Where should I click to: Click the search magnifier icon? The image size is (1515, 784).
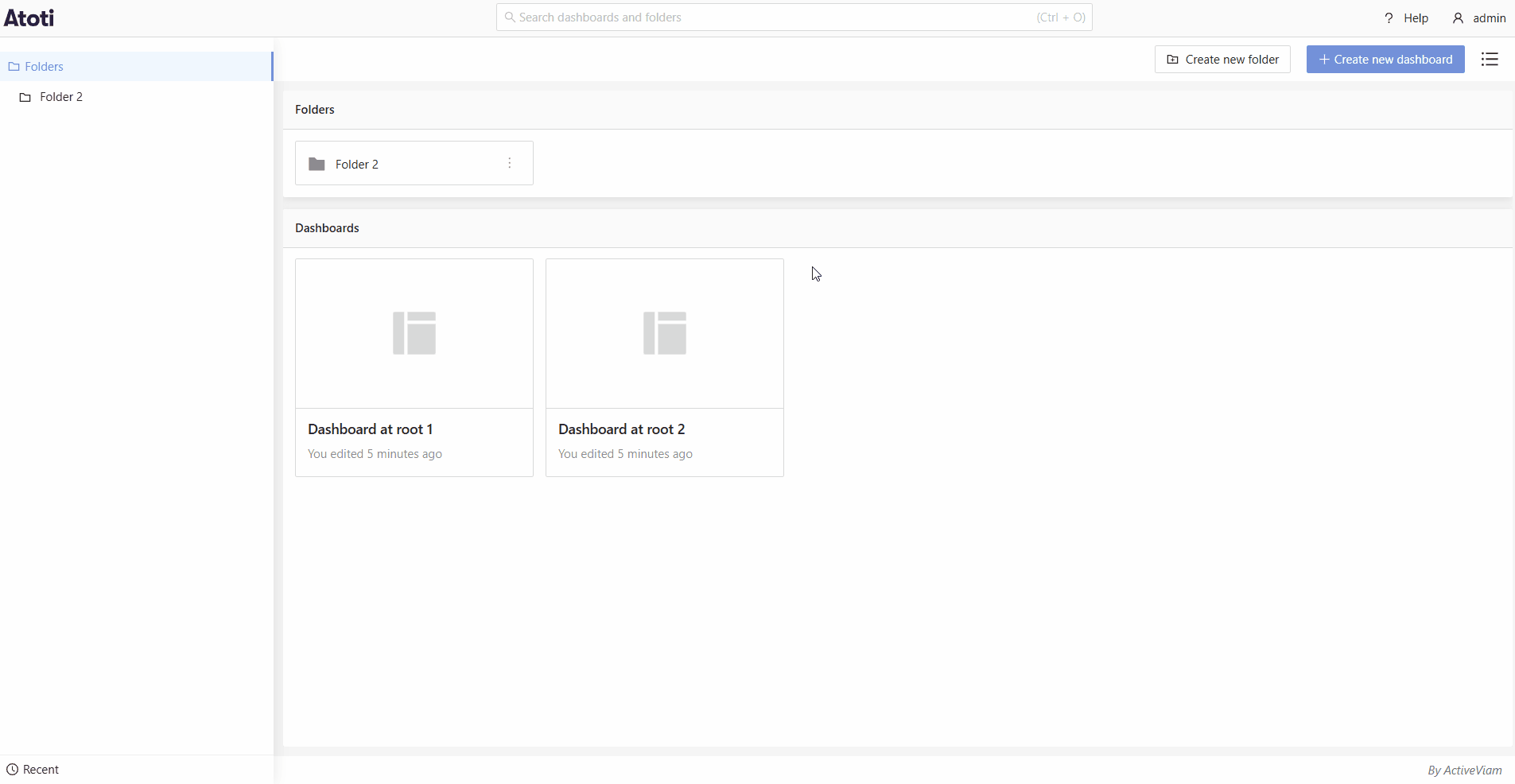tap(510, 17)
